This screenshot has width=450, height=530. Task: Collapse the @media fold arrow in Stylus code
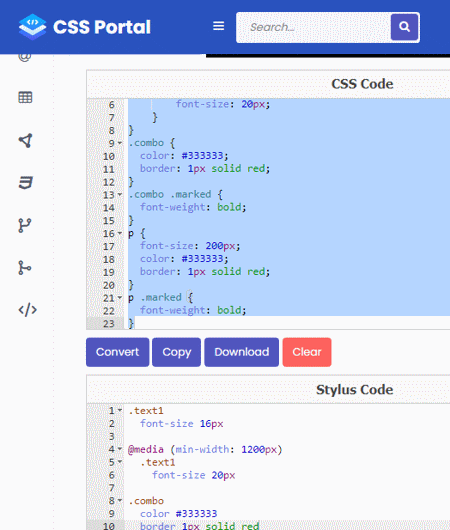(x=120, y=449)
